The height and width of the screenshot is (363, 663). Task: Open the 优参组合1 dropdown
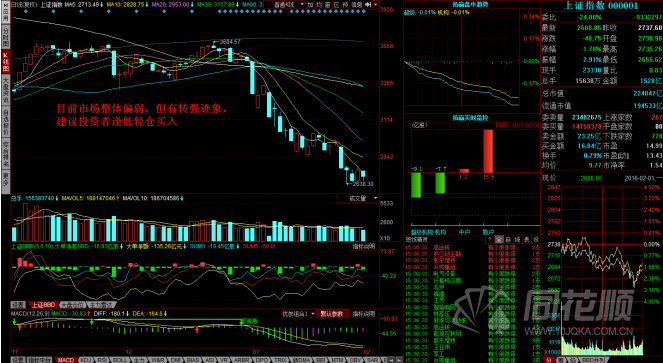tap(299, 314)
